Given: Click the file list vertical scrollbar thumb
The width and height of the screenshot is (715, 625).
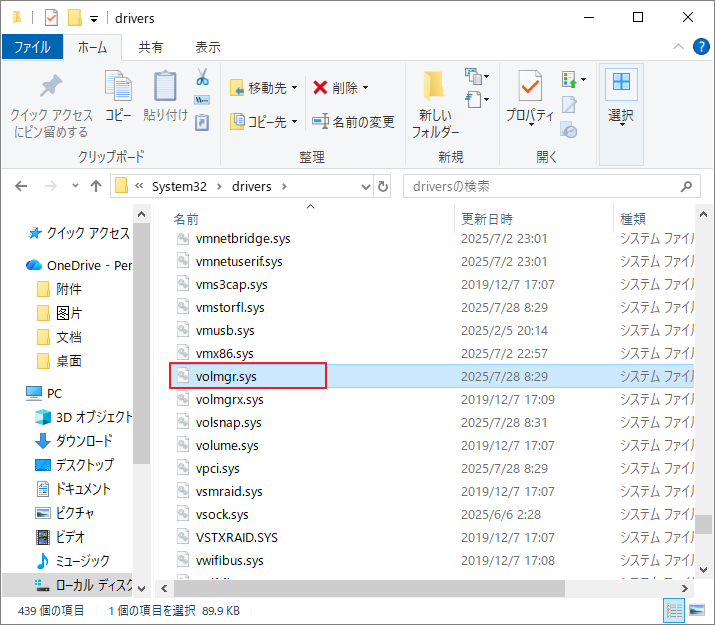Looking at the screenshot, I should 704,524.
